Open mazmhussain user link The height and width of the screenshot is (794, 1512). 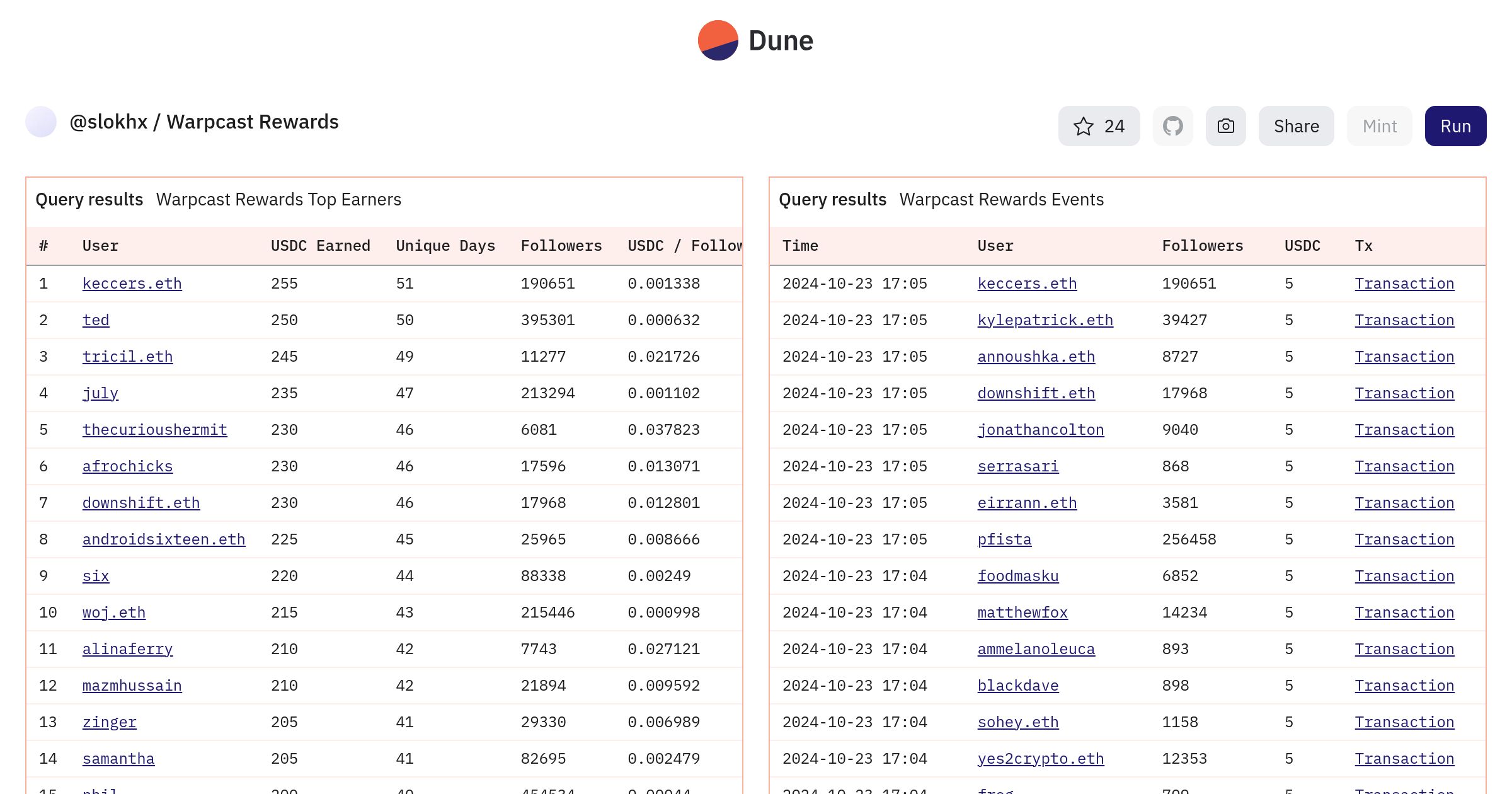tap(132, 686)
